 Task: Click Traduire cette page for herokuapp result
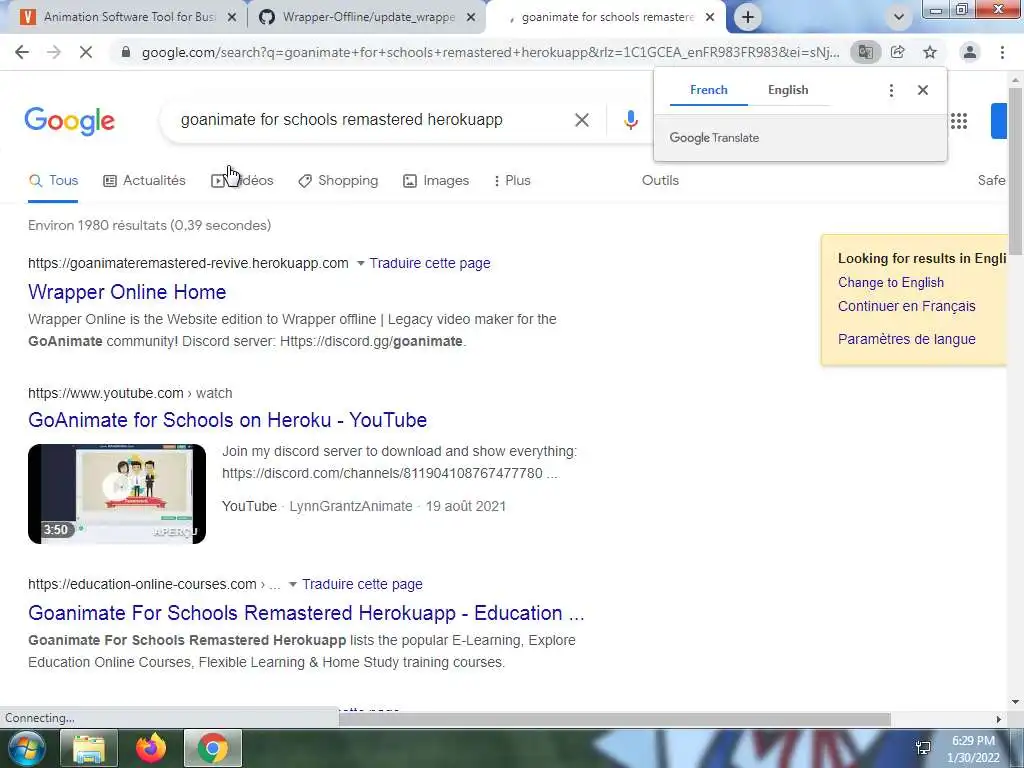pyautogui.click(x=430, y=263)
